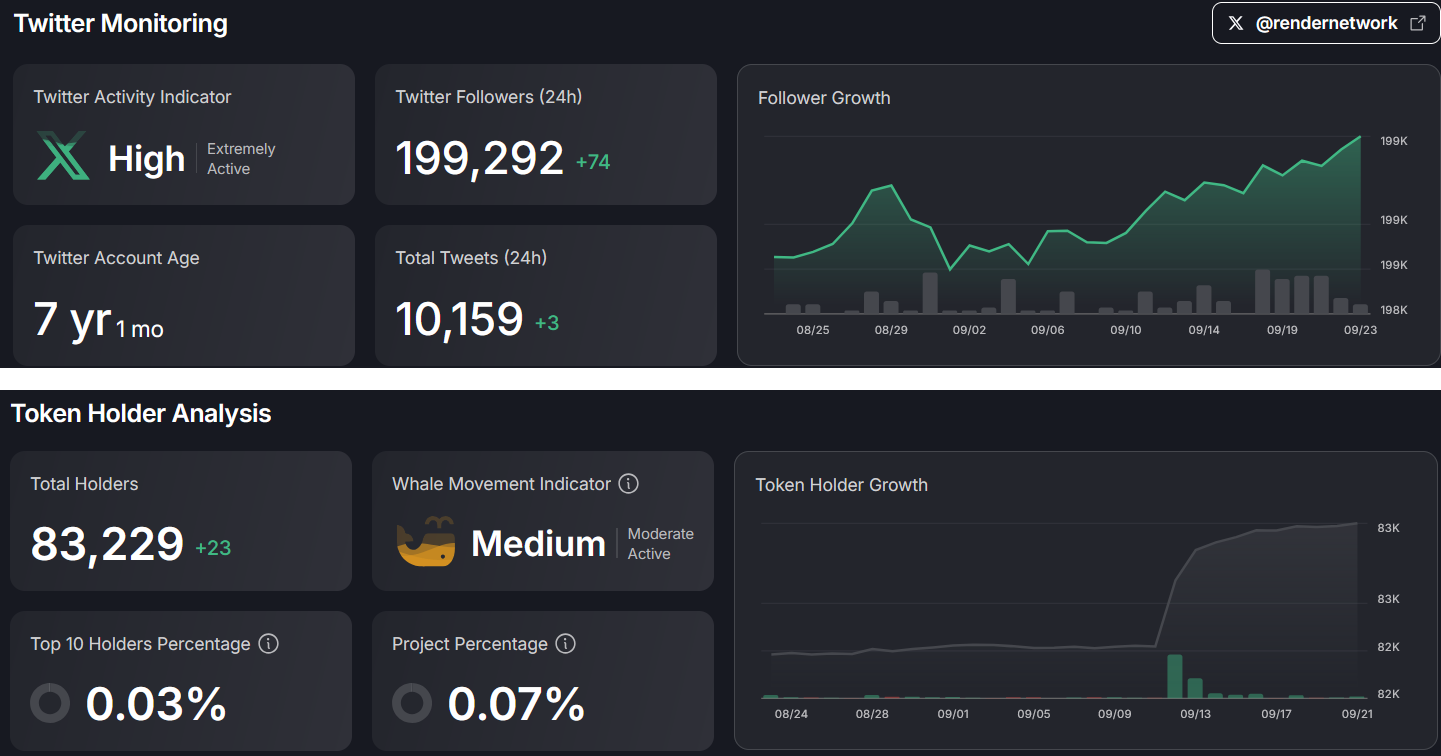
Task: Click the info icon next to Whale Movement Indicator
Action: click(x=628, y=484)
